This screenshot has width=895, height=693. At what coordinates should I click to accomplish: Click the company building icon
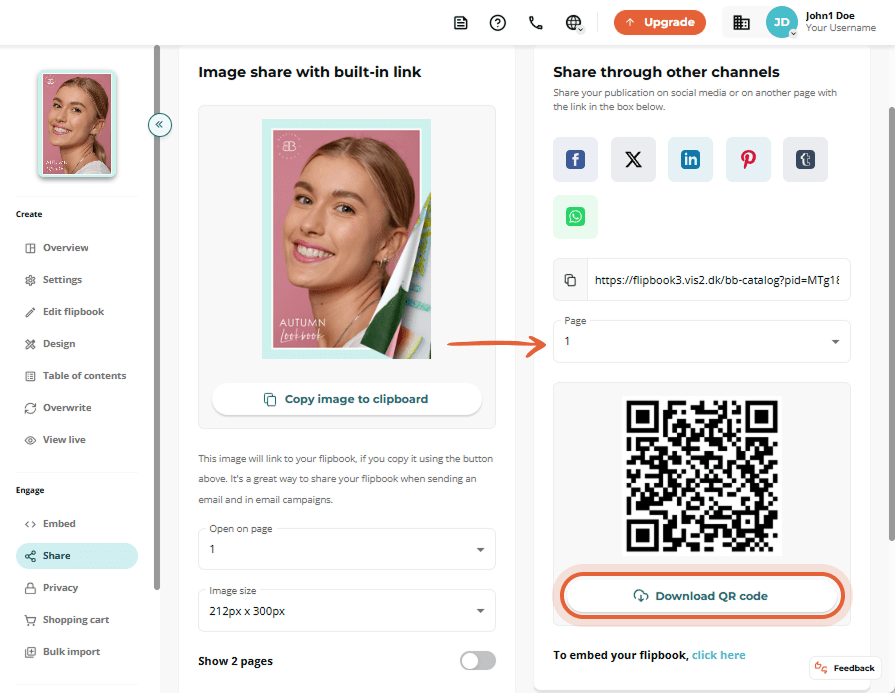coord(741,23)
